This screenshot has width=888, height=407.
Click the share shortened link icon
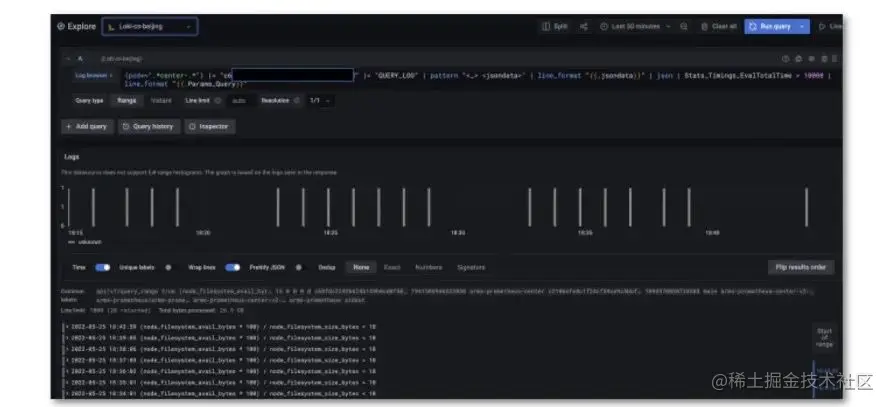pos(584,27)
